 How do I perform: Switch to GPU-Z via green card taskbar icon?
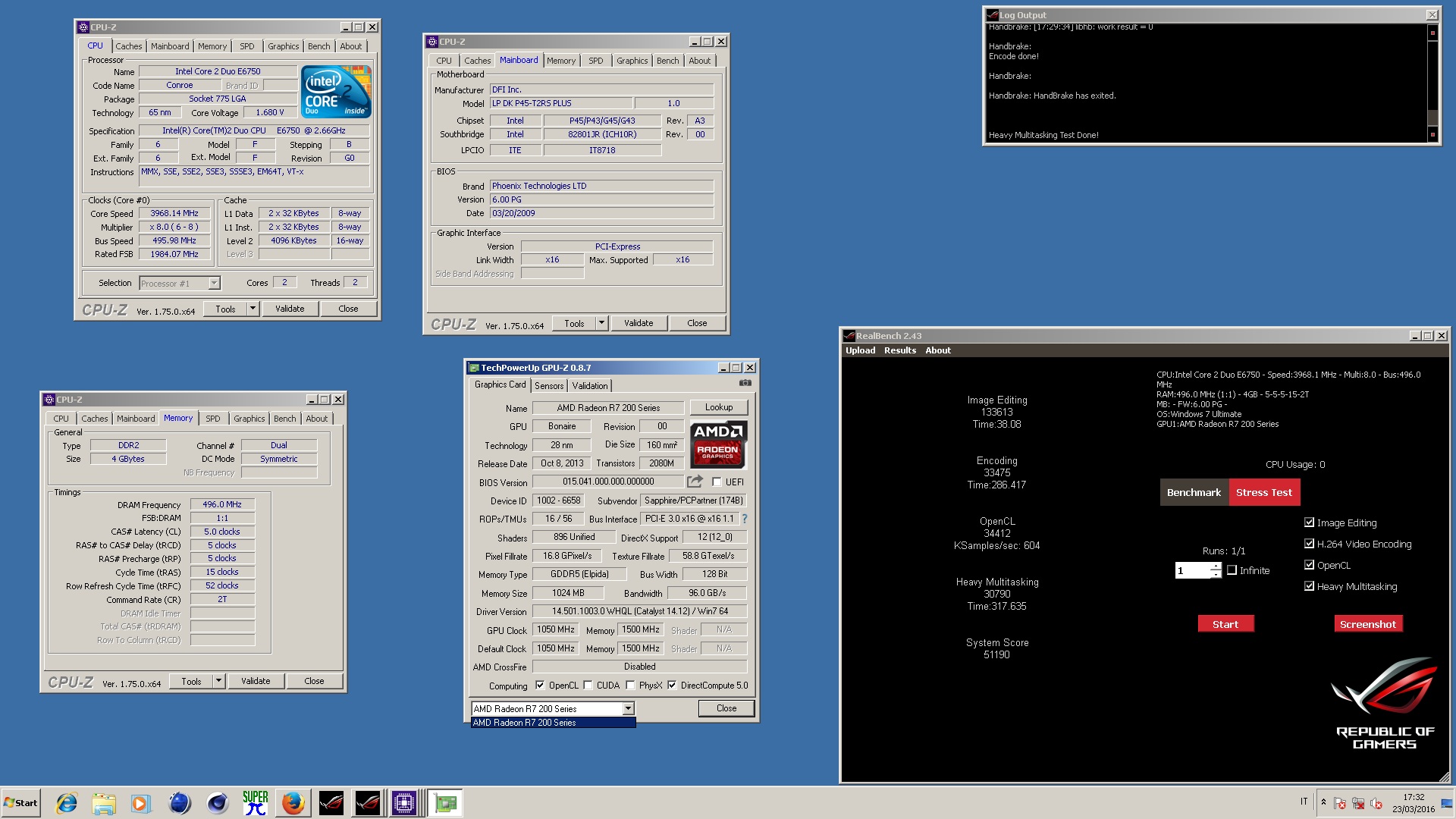pyautogui.click(x=445, y=803)
